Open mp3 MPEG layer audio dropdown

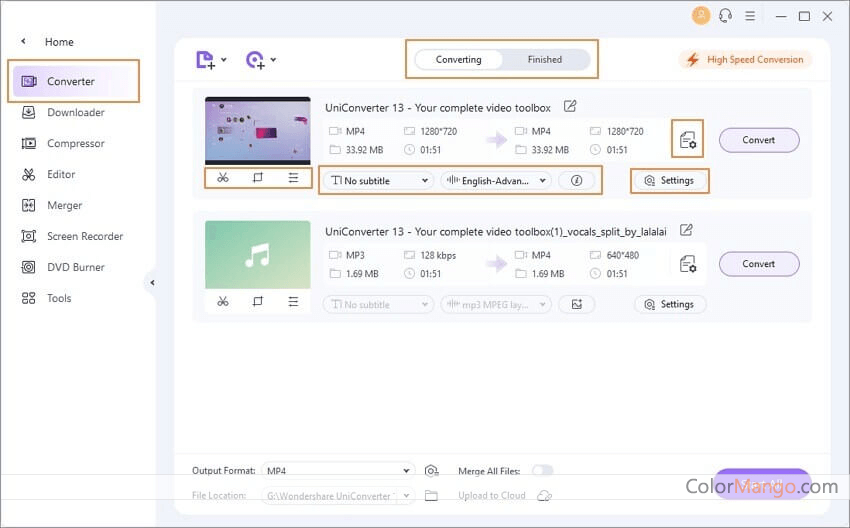tap(496, 304)
